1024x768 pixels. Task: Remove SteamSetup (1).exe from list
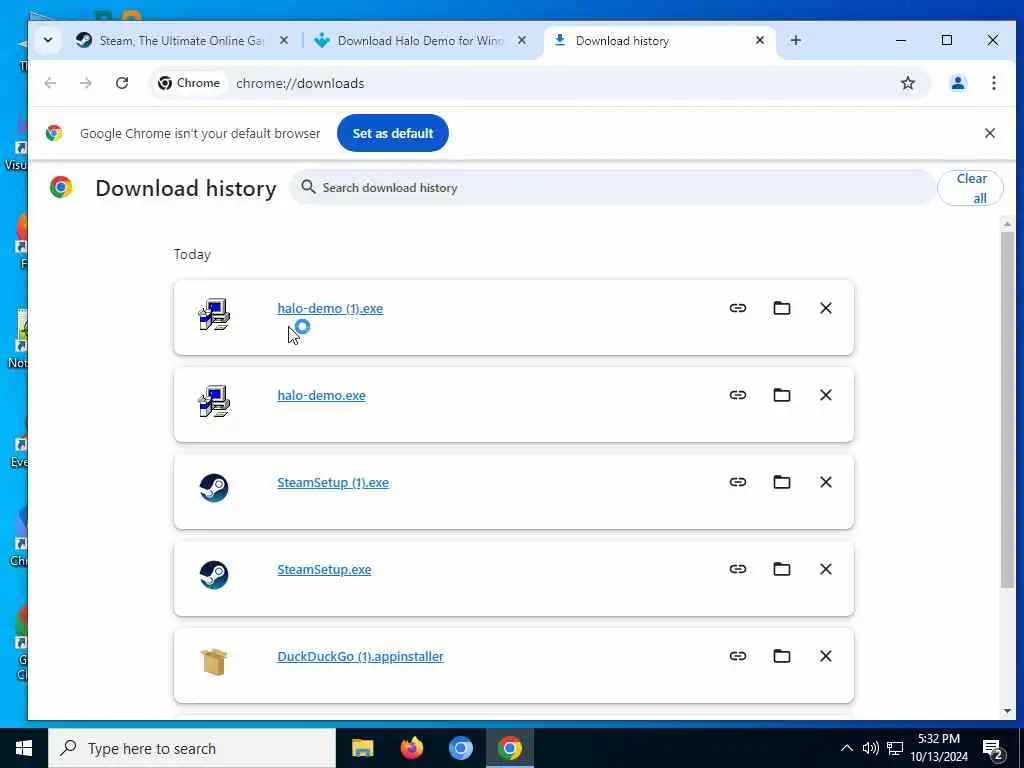coord(825,482)
